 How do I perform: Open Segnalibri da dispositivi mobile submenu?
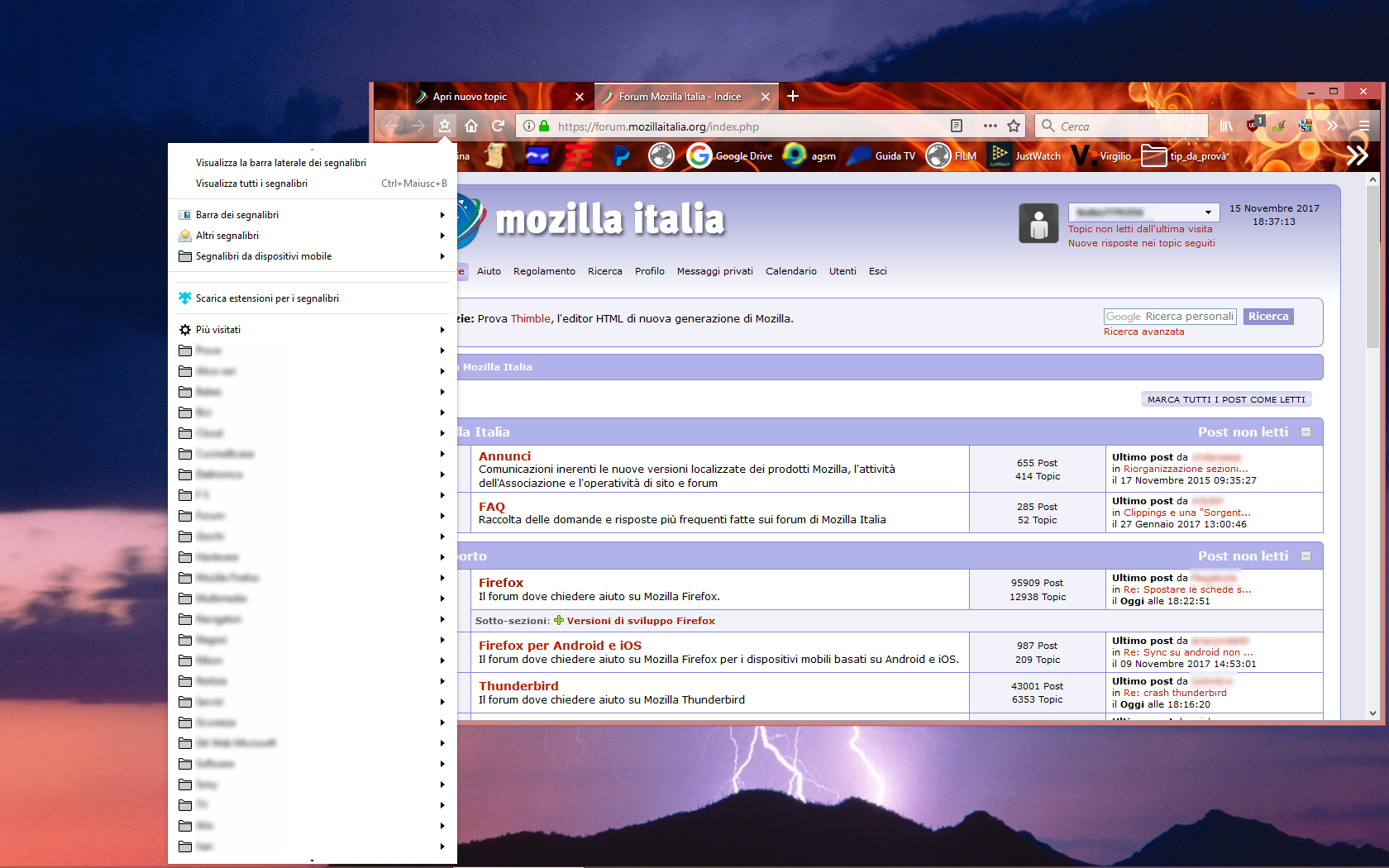pyautogui.click(x=313, y=256)
